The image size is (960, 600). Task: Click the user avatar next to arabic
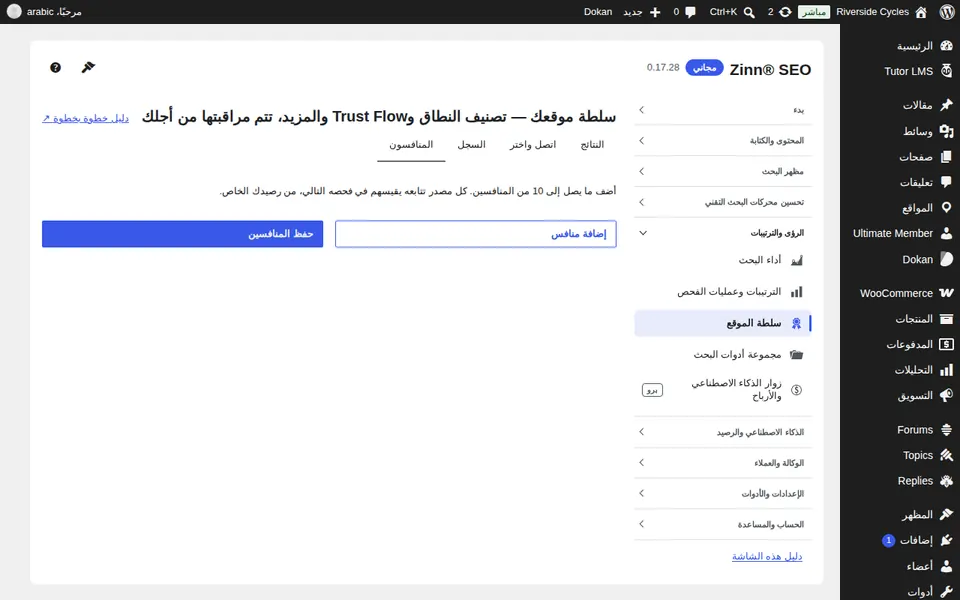tap(14, 12)
